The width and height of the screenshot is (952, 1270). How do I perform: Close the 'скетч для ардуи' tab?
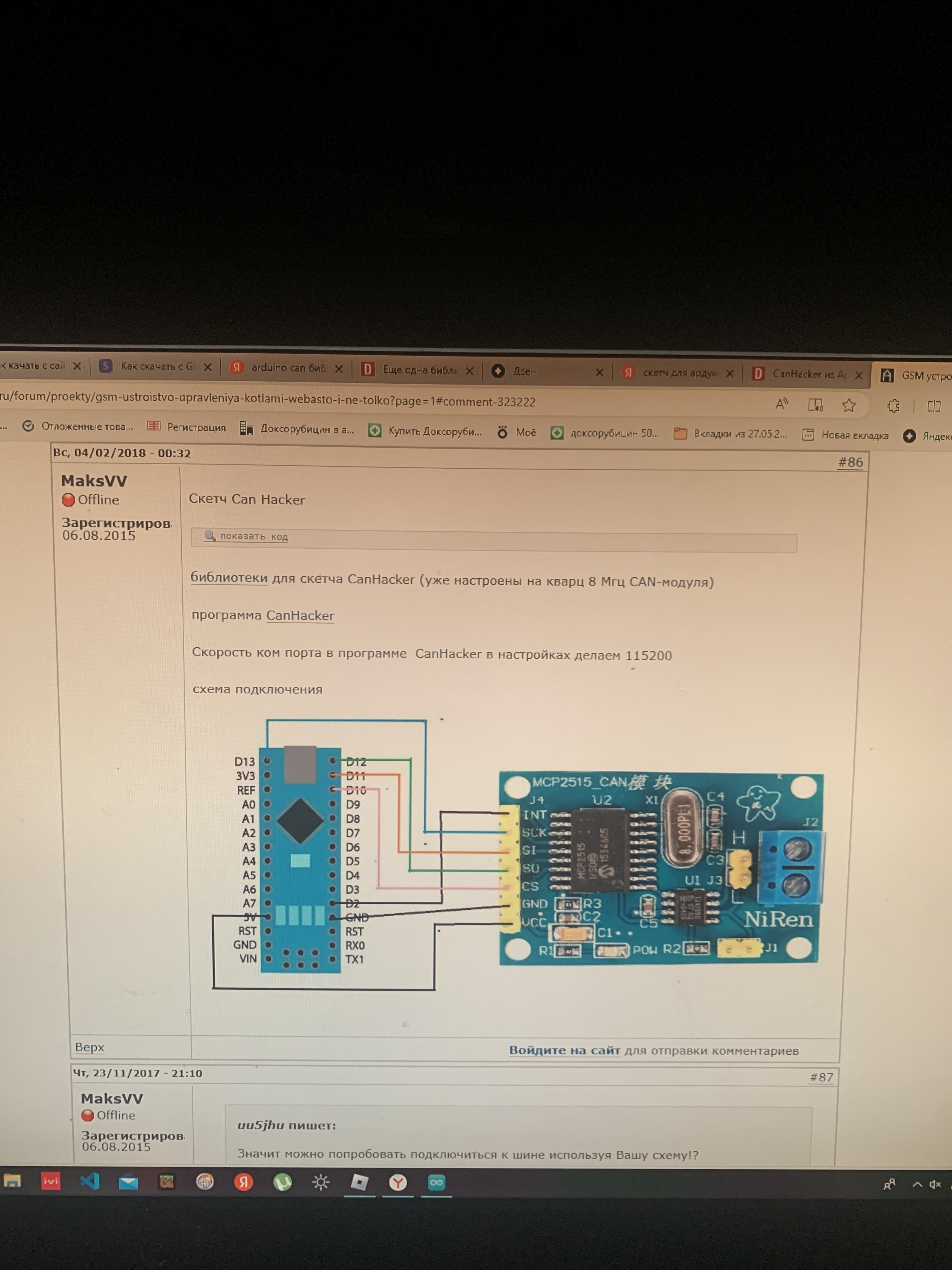(x=729, y=373)
